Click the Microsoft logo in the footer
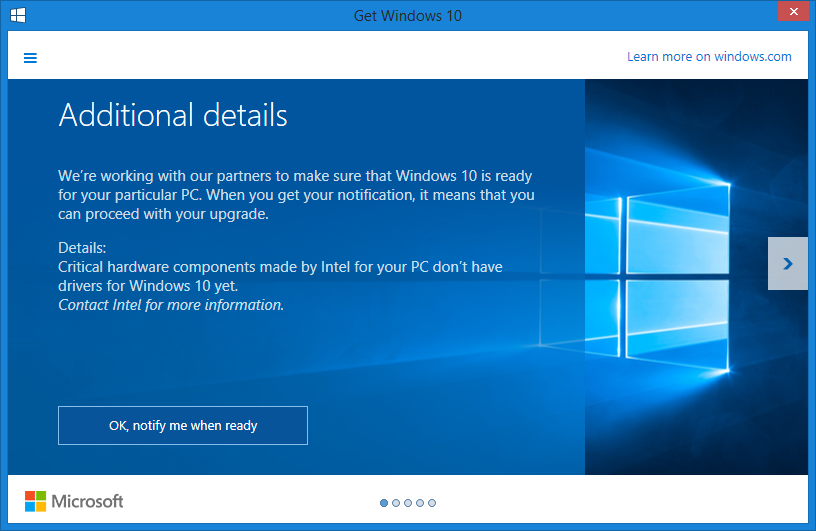 [74, 501]
